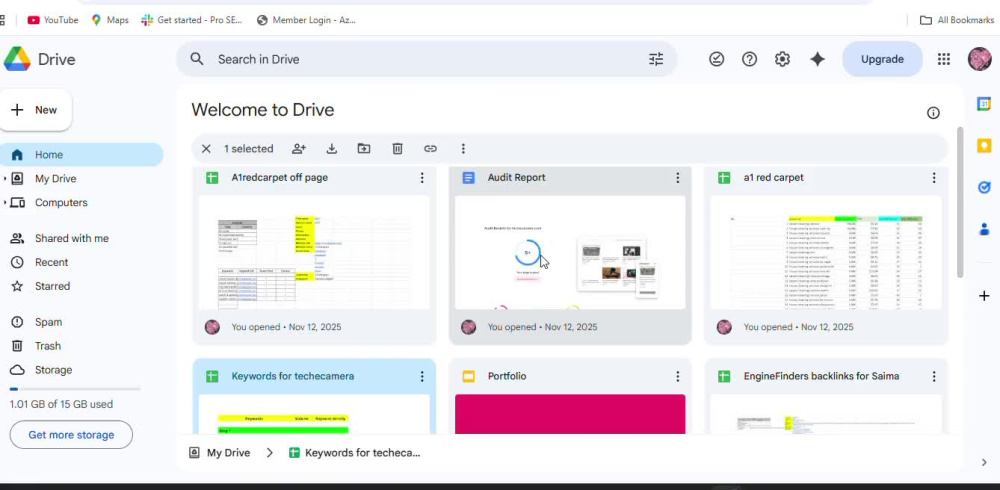1000x490 pixels.
Task: Click the search magnifier icon
Action: [197, 59]
